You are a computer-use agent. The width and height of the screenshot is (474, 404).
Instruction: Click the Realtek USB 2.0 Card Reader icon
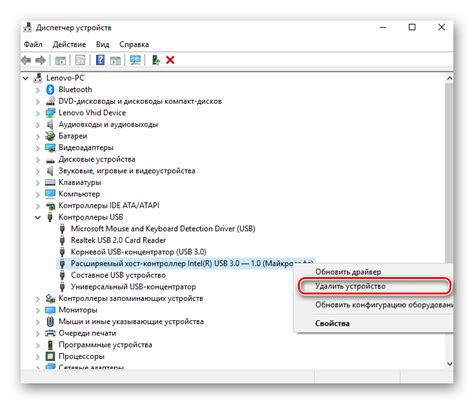coord(62,240)
